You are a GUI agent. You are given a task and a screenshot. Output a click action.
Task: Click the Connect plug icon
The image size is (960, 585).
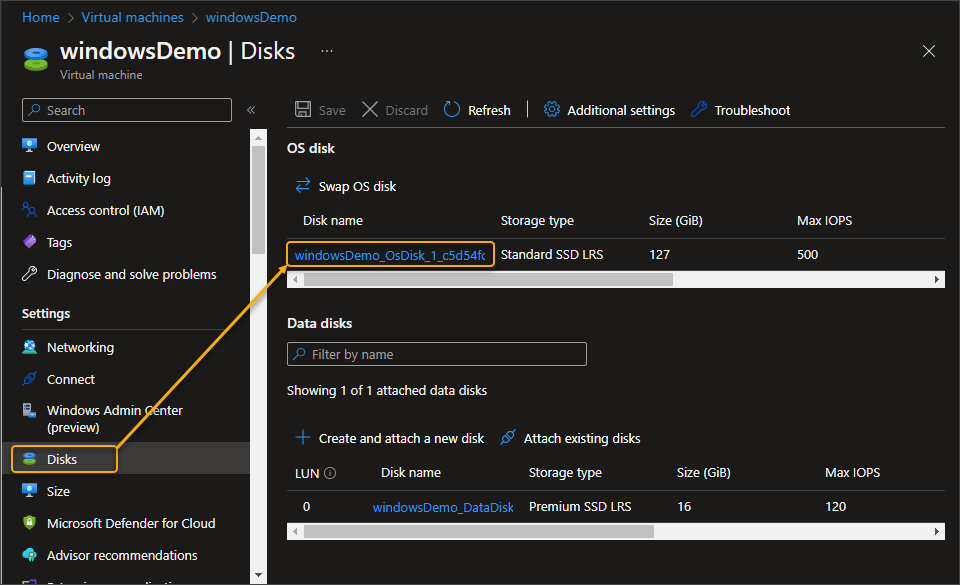click(29, 379)
